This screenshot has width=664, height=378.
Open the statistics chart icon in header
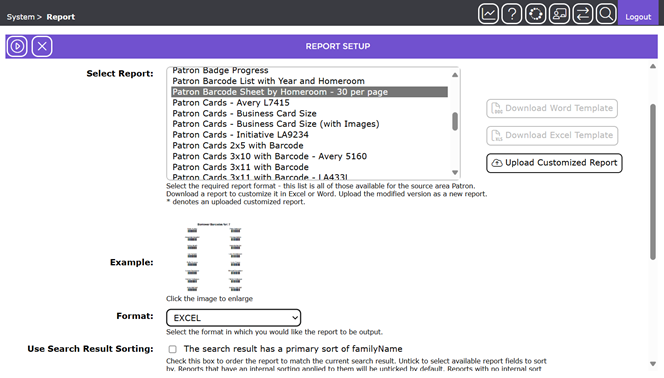tap(488, 14)
